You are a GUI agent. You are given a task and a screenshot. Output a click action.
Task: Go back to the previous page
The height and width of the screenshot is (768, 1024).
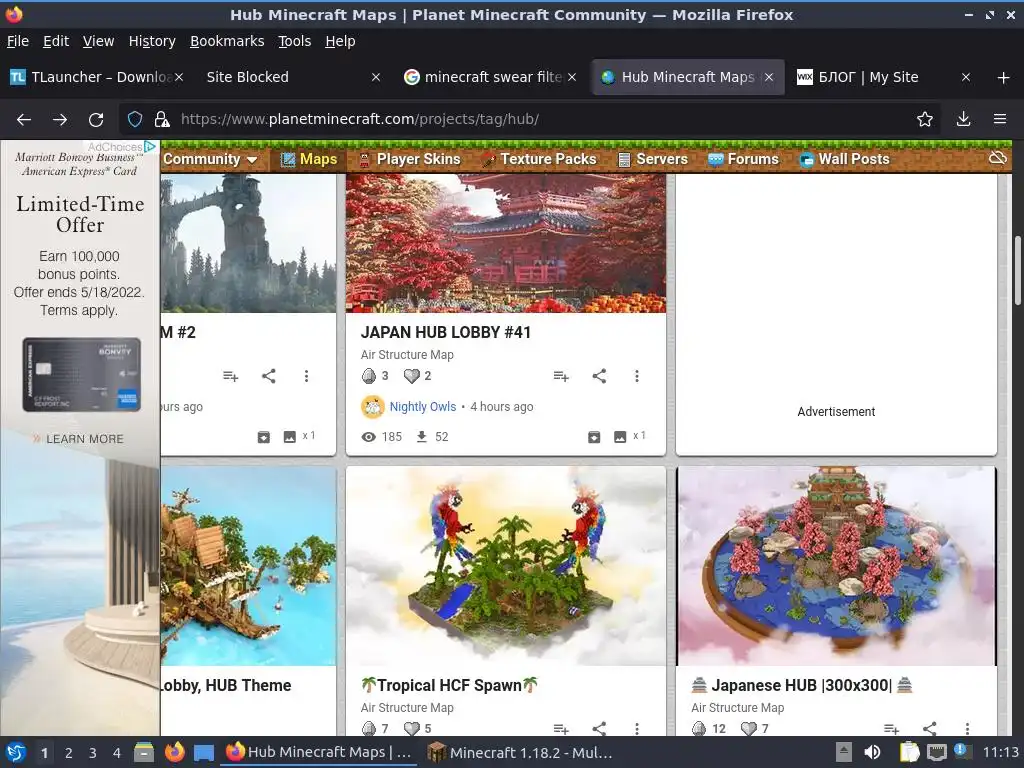(x=24, y=120)
